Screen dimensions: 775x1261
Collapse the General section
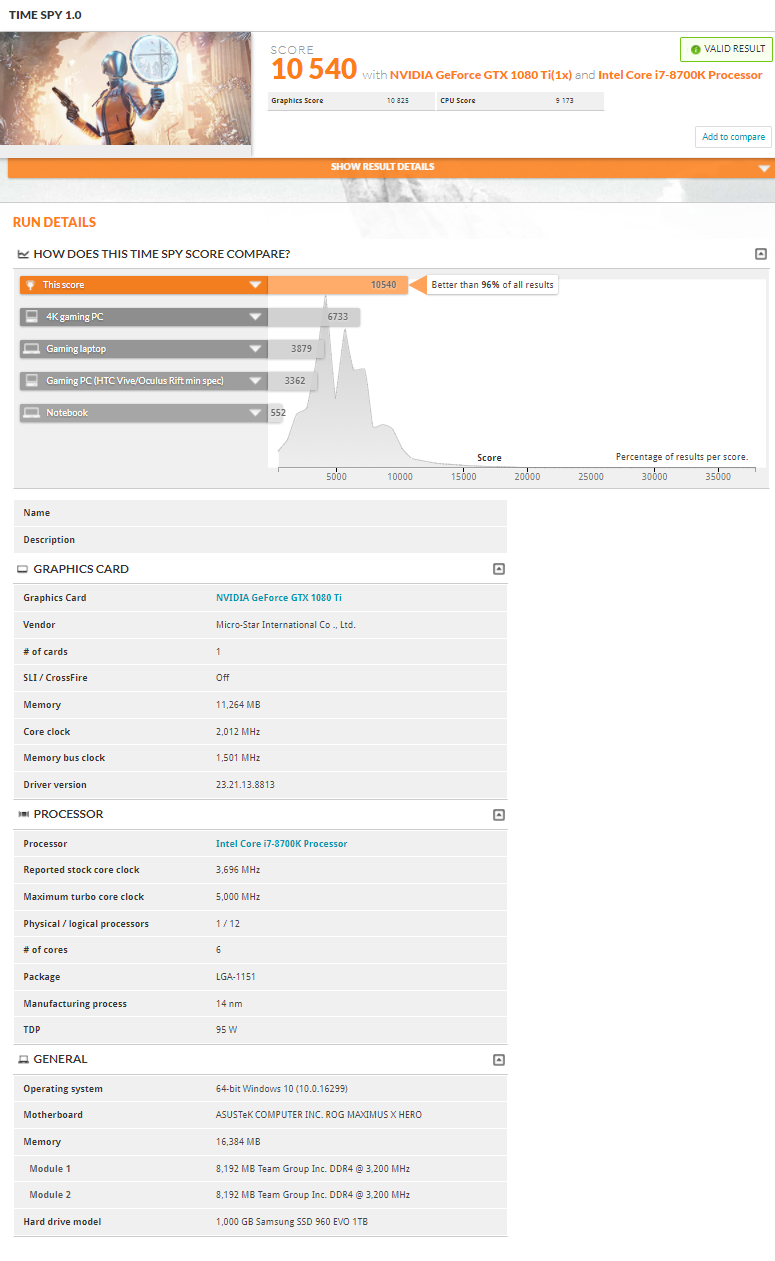point(499,1060)
